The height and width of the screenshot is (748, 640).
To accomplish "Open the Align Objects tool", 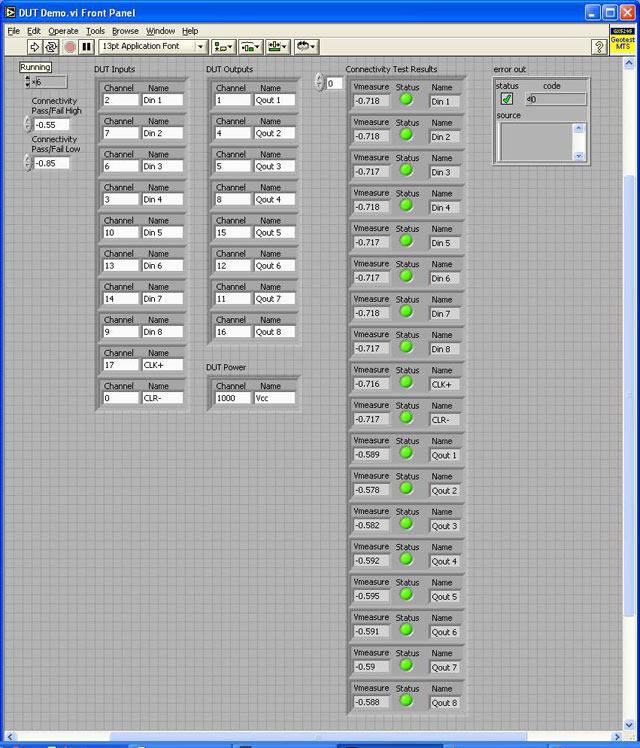I will pos(222,47).
